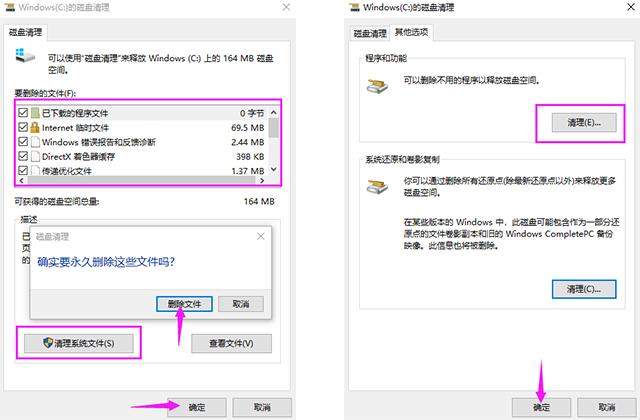This screenshot has height=420, width=640.
Task: Click the left arrow of horizontal scrollbar
Action: pos(21,180)
